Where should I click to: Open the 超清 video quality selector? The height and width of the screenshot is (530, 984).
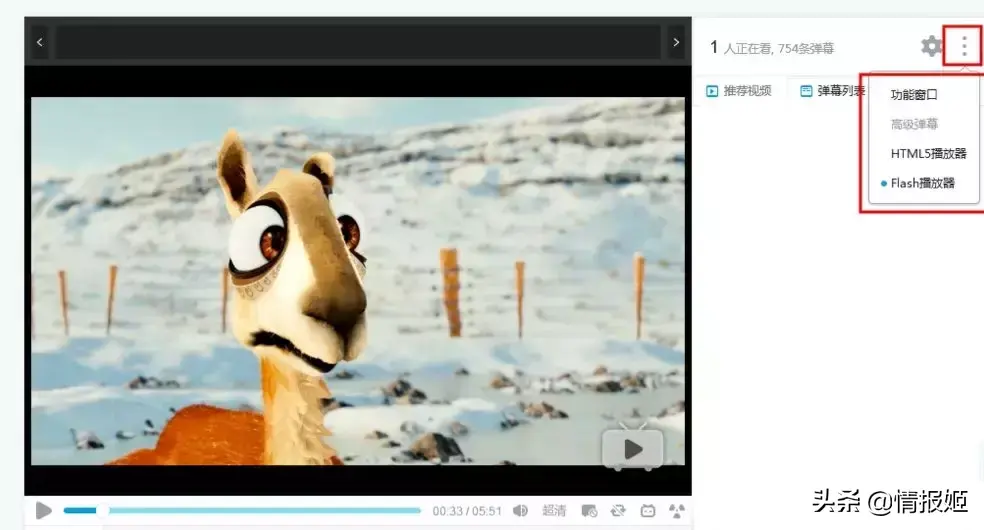(554, 511)
